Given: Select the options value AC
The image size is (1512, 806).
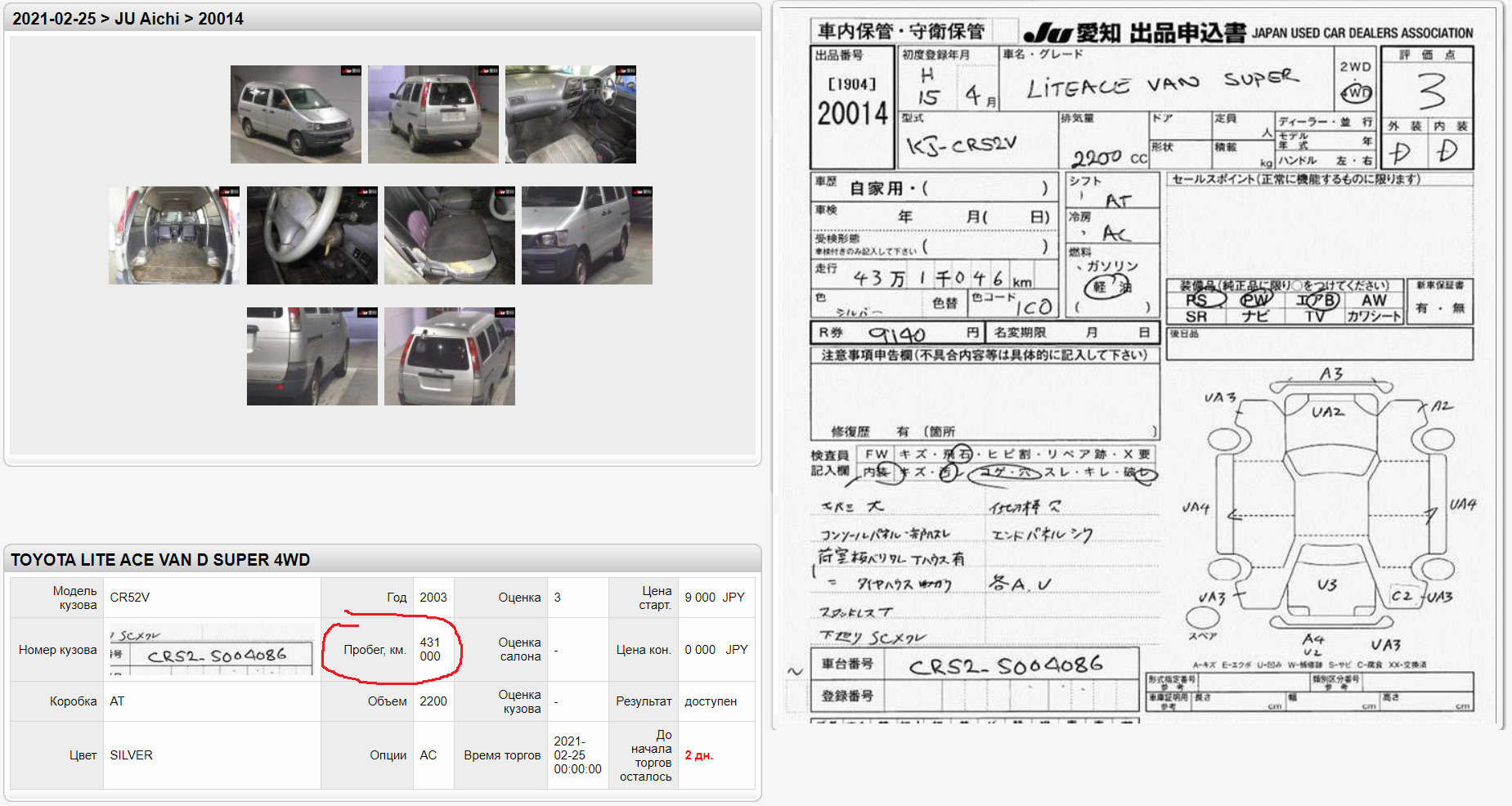Looking at the screenshot, I should coord(428,755).
